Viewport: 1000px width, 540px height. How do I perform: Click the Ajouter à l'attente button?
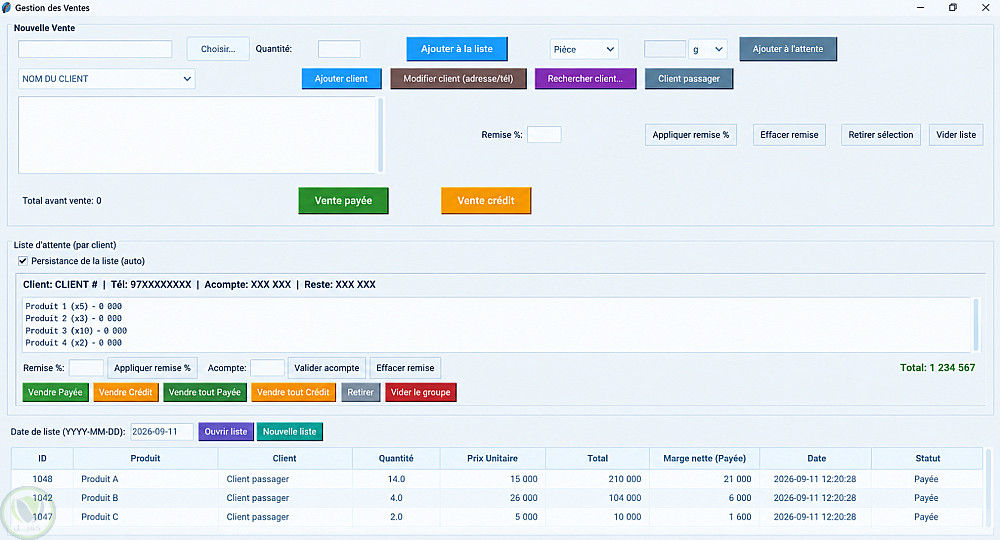tap(788, 49)
